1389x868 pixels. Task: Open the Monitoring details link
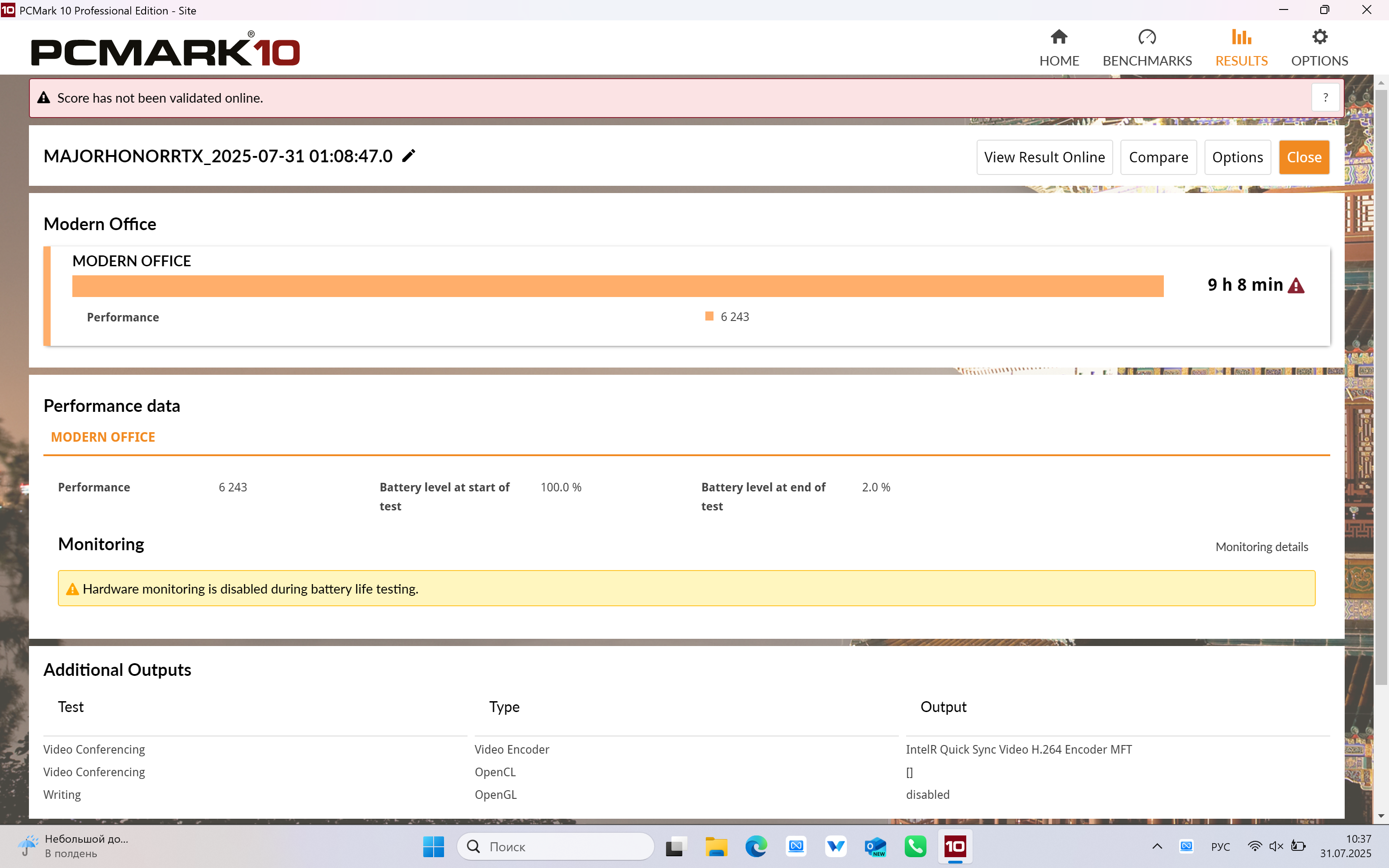click(x=1261, y=547)
